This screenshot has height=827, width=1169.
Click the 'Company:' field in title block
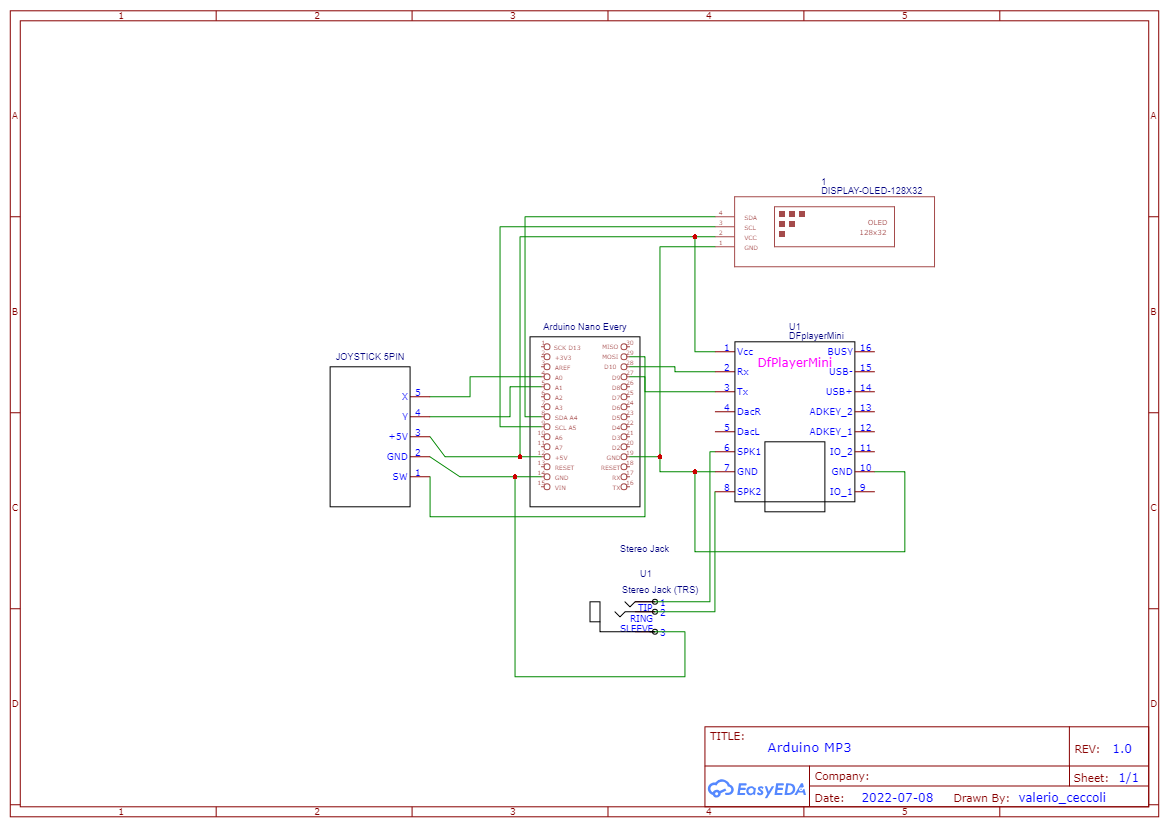coord(842,776)
